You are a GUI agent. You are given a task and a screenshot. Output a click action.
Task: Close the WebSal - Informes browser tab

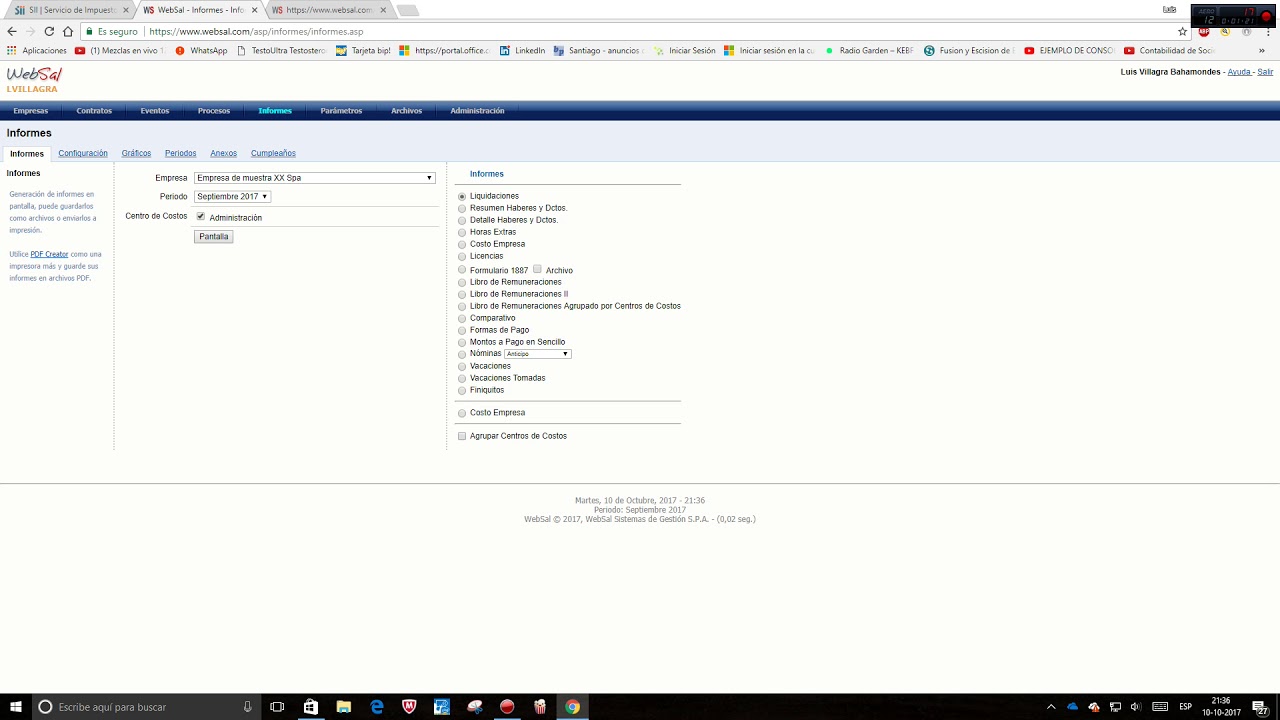point(254,10)
